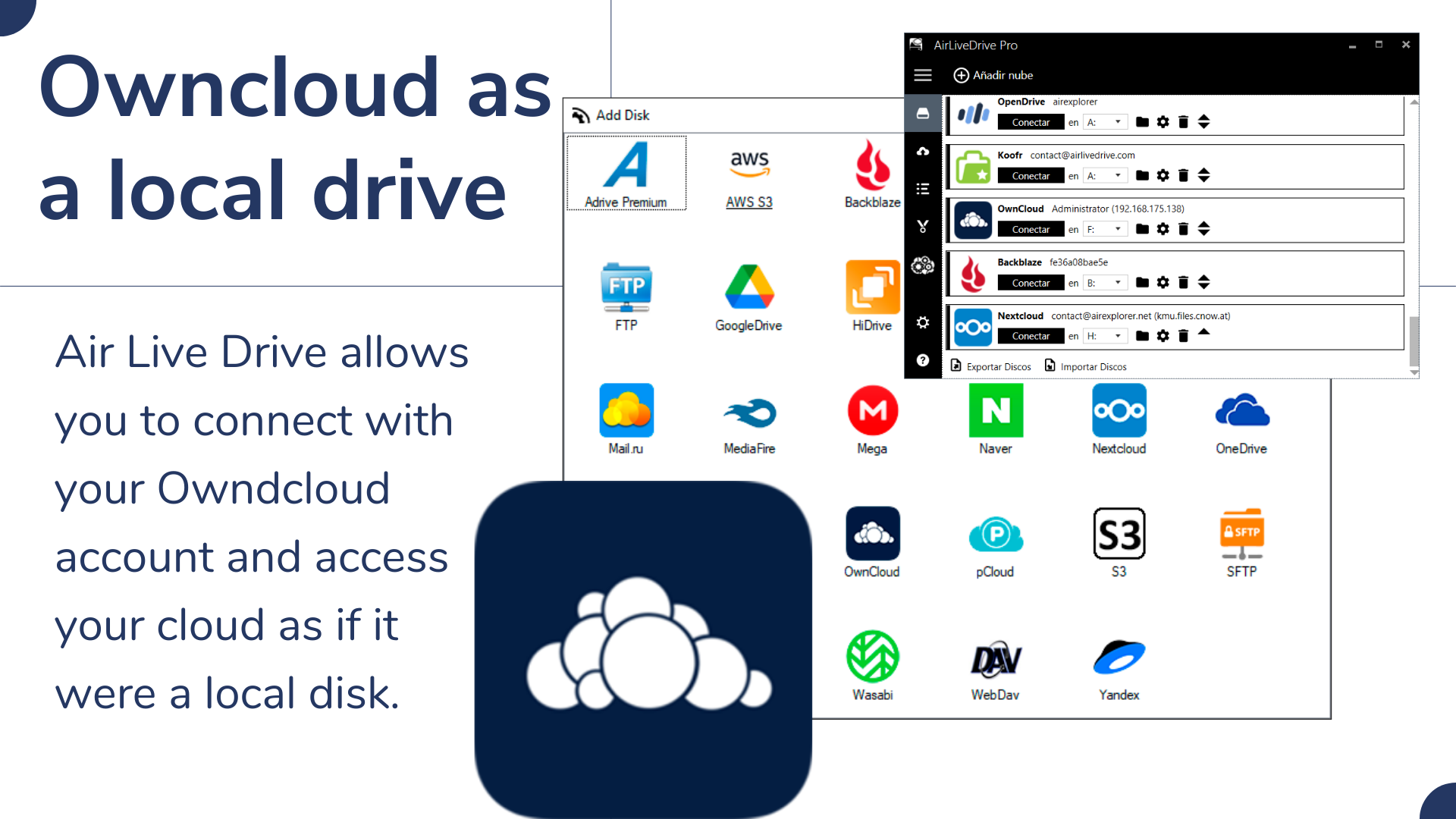
Task: Open the drive letter dropdown for OwnCloud
Action: [x=1117, y=228]
